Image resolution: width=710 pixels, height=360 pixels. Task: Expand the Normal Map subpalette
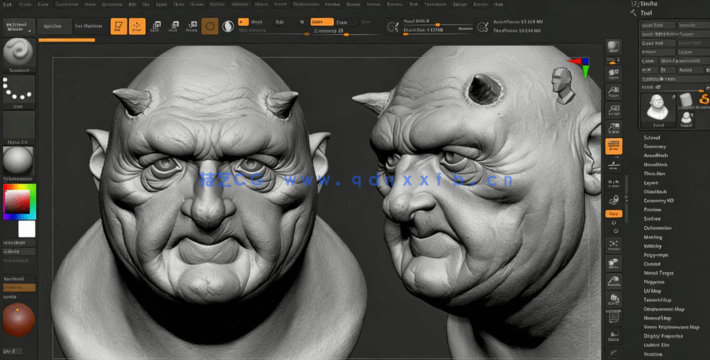point(657,318)
